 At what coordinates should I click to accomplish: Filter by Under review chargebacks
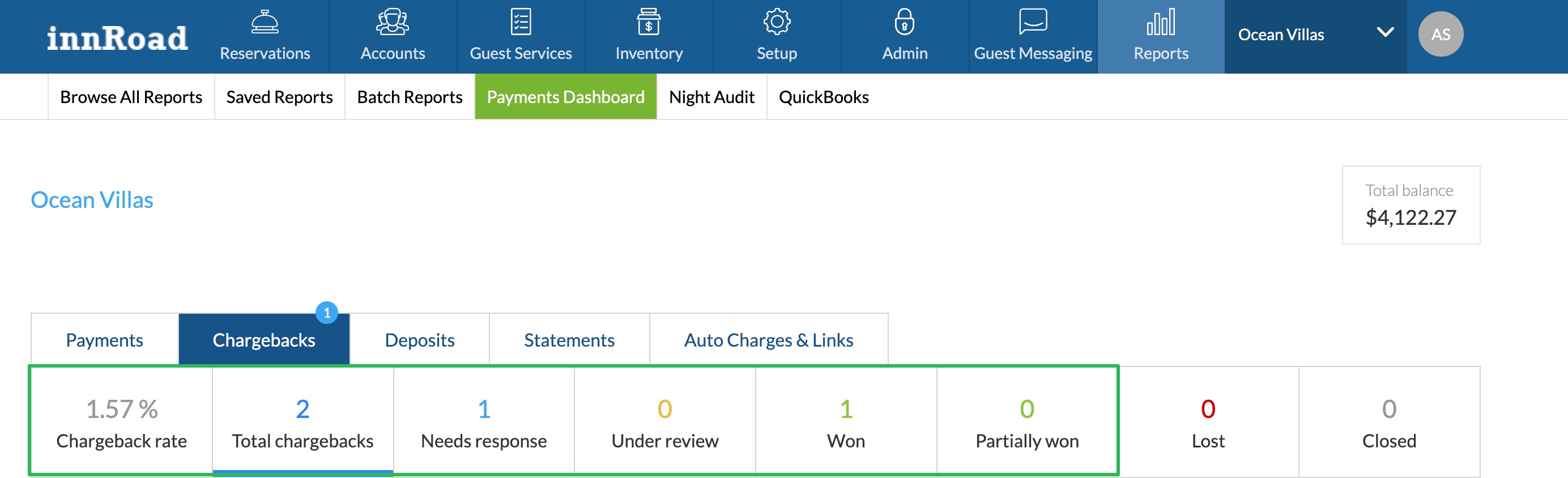(664, 421)
